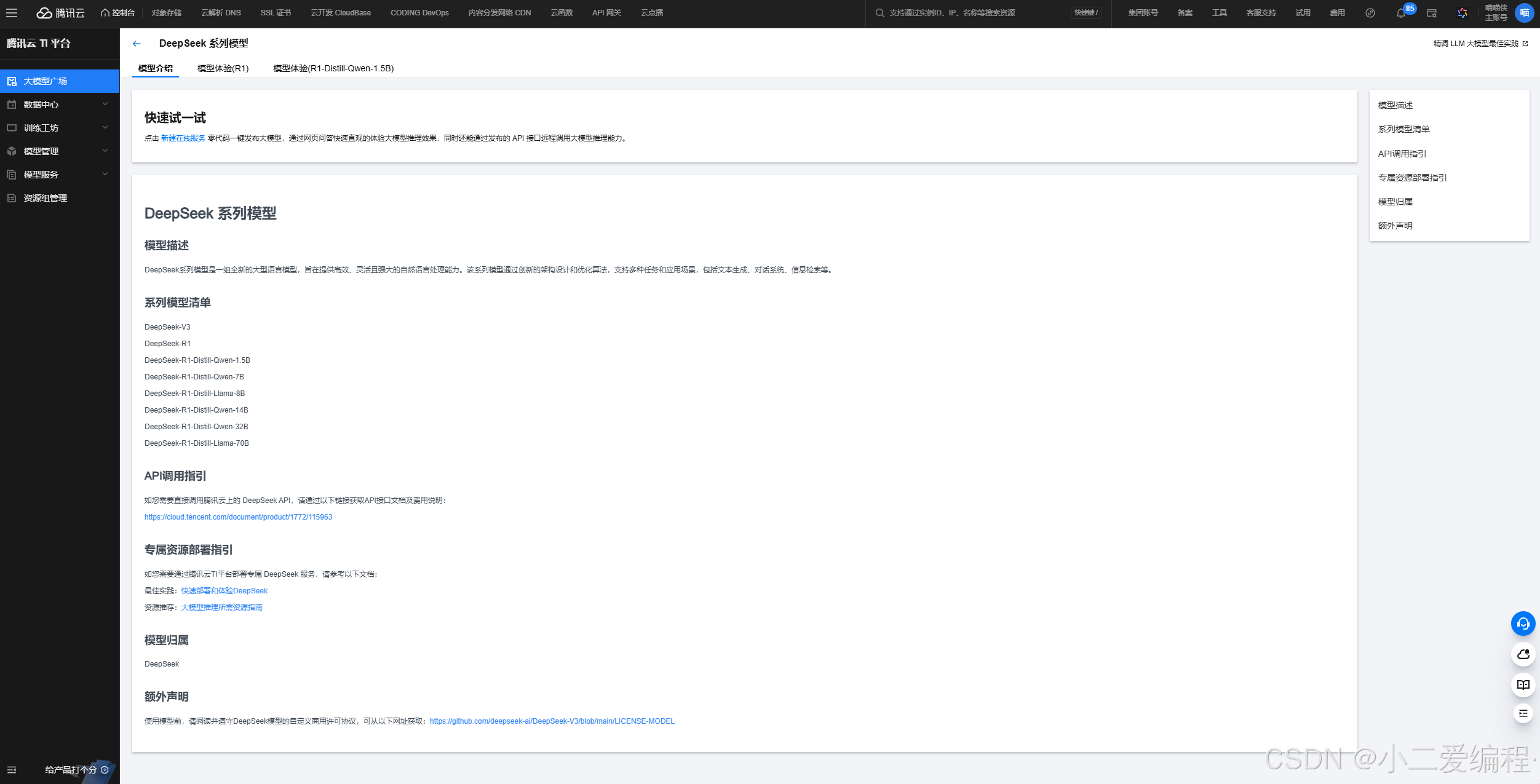
Task: Collapse sidebar using the bottom-left menu icon
Action: [x=12, y=770]
